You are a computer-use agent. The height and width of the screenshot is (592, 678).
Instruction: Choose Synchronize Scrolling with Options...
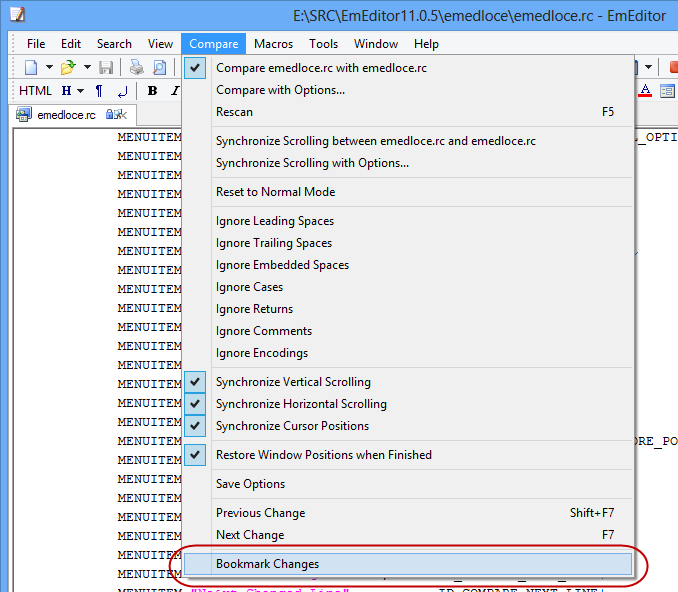click(x=408, y=163)
